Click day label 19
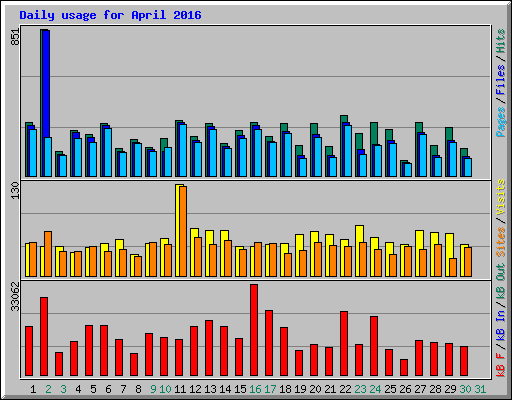The height and width of the screenshot is (400, 512). 300,389
